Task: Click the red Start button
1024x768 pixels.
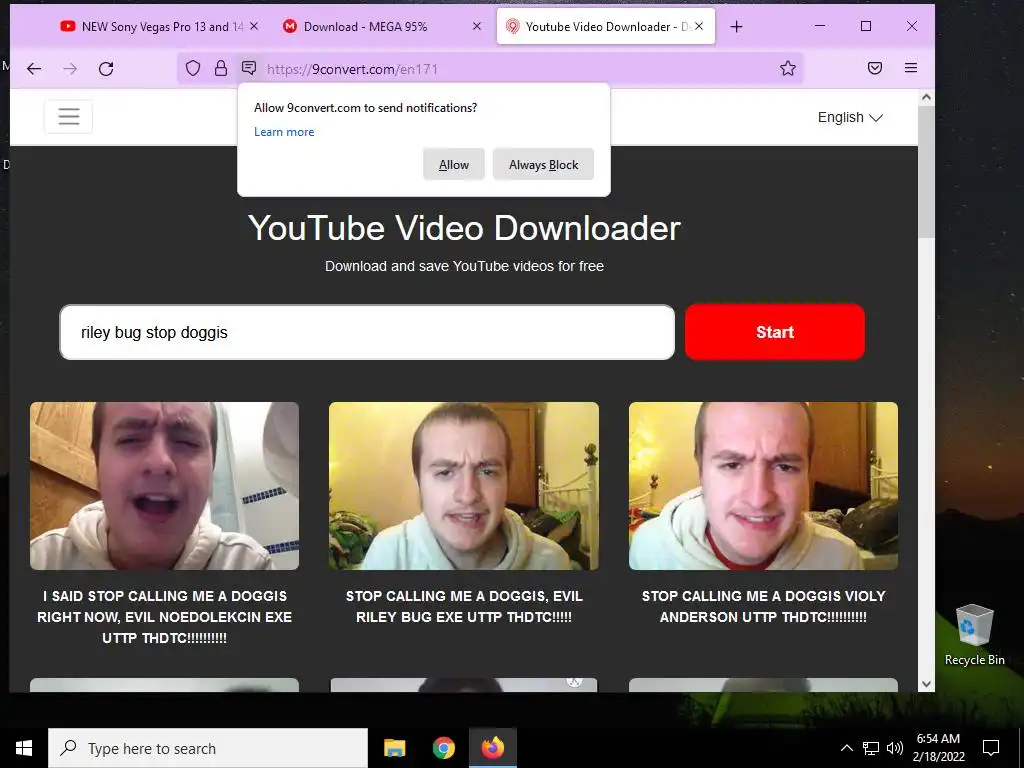Action: 775,332
